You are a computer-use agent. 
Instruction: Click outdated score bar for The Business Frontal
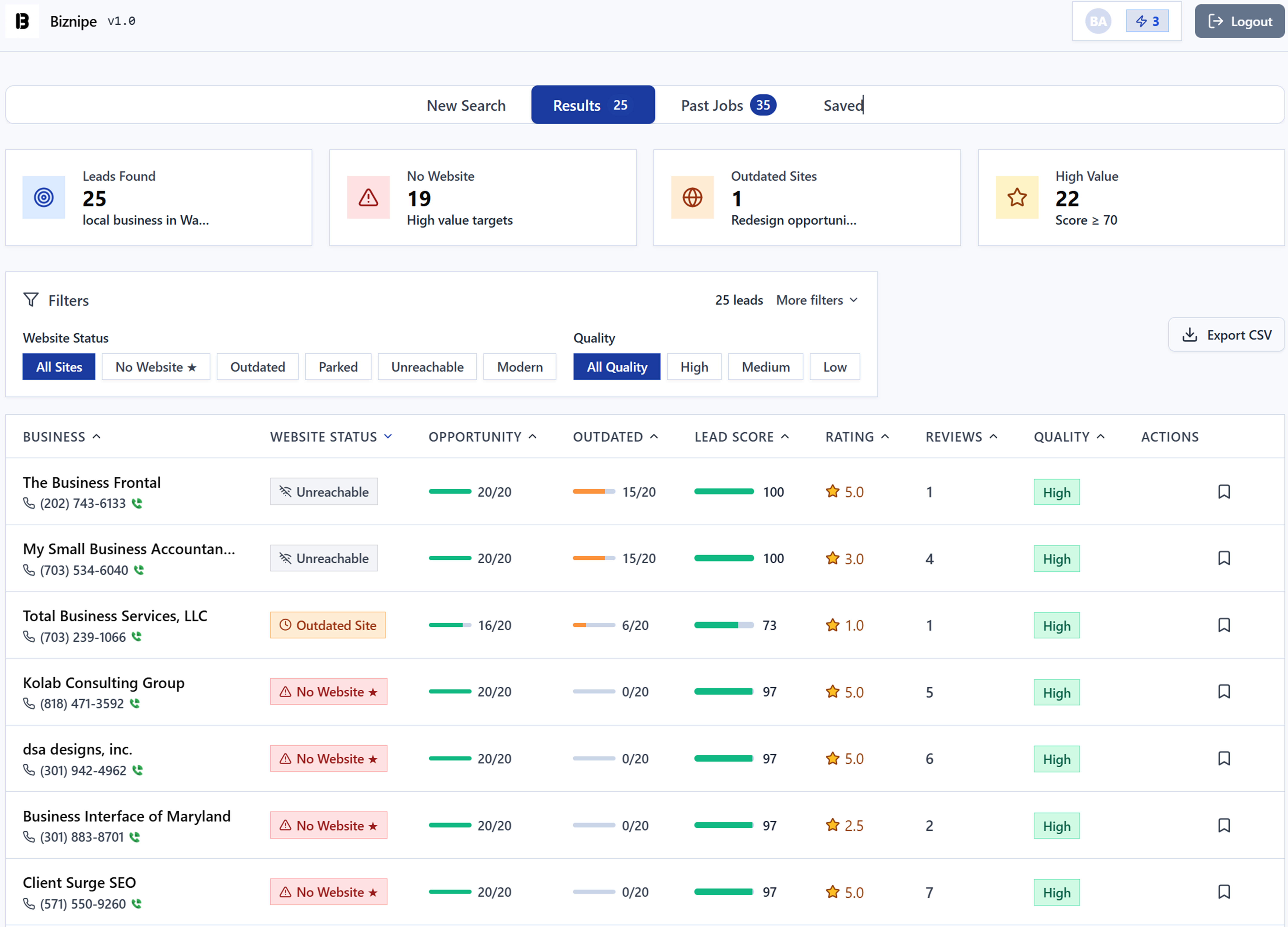coord(594,492)
